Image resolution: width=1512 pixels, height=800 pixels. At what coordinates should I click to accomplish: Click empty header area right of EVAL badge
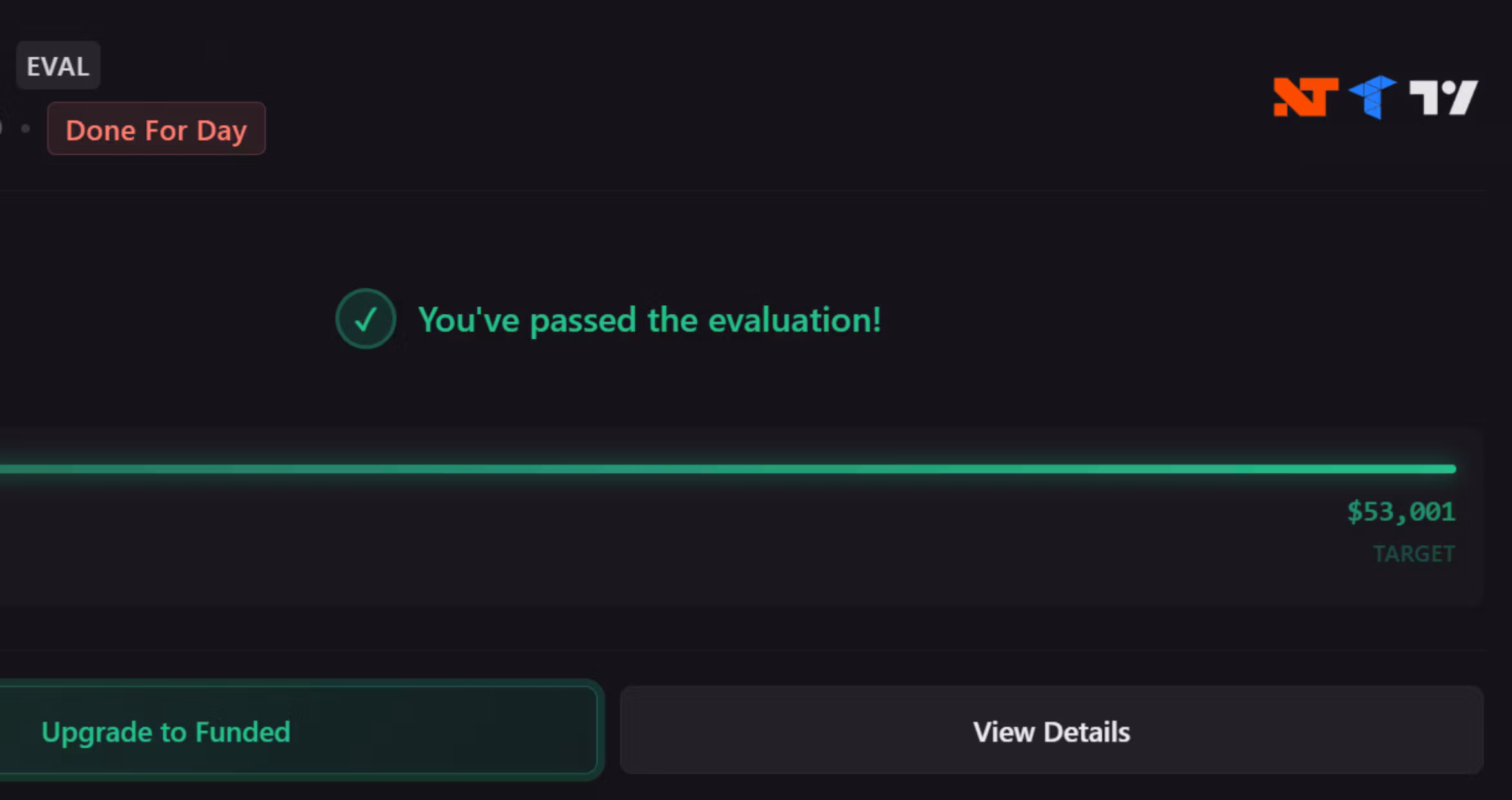point(645,66)
